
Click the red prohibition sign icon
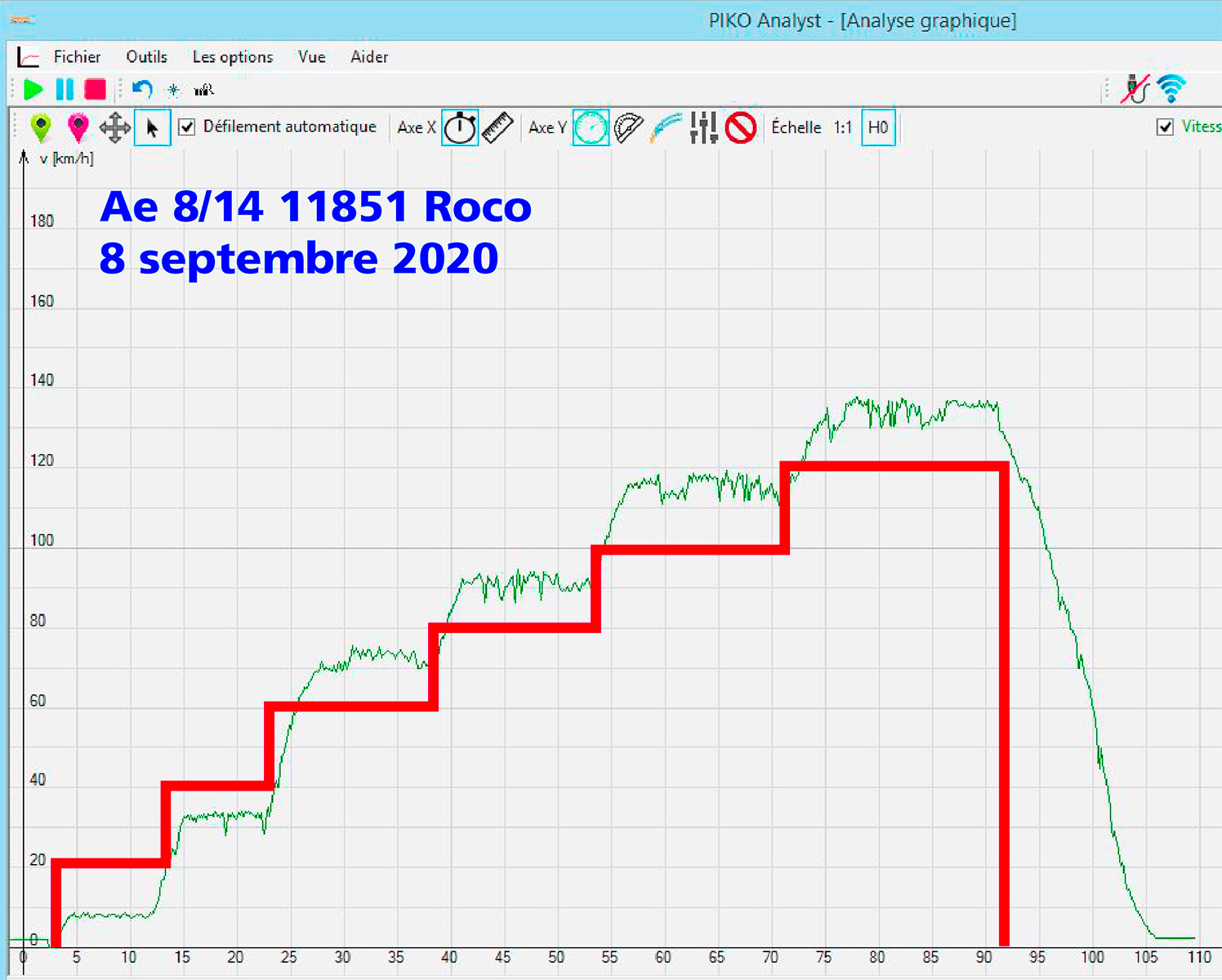(x=741, y=127)
